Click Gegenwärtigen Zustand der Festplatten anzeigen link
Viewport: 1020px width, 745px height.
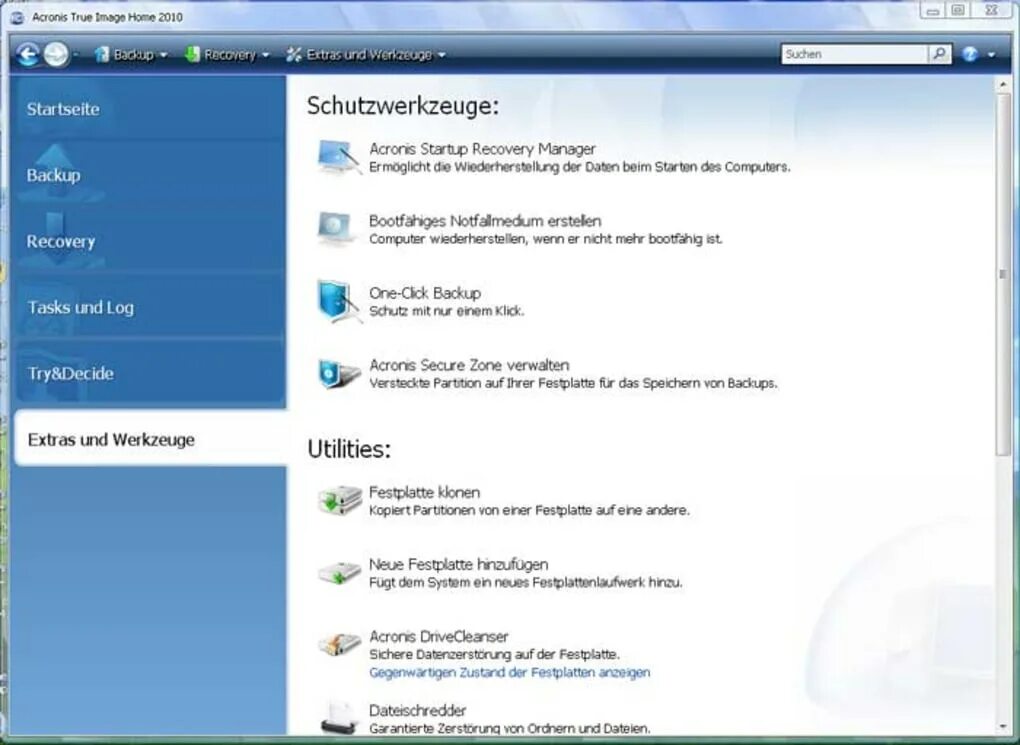pyautogui.click(x=509, y=672)
